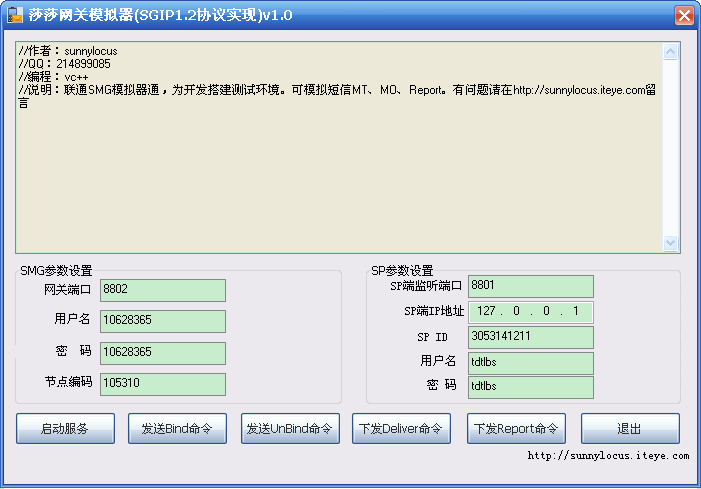Click the log scrollbar up arrow
This screenshot has height=489, width=701.
click(x=670, y=52)
